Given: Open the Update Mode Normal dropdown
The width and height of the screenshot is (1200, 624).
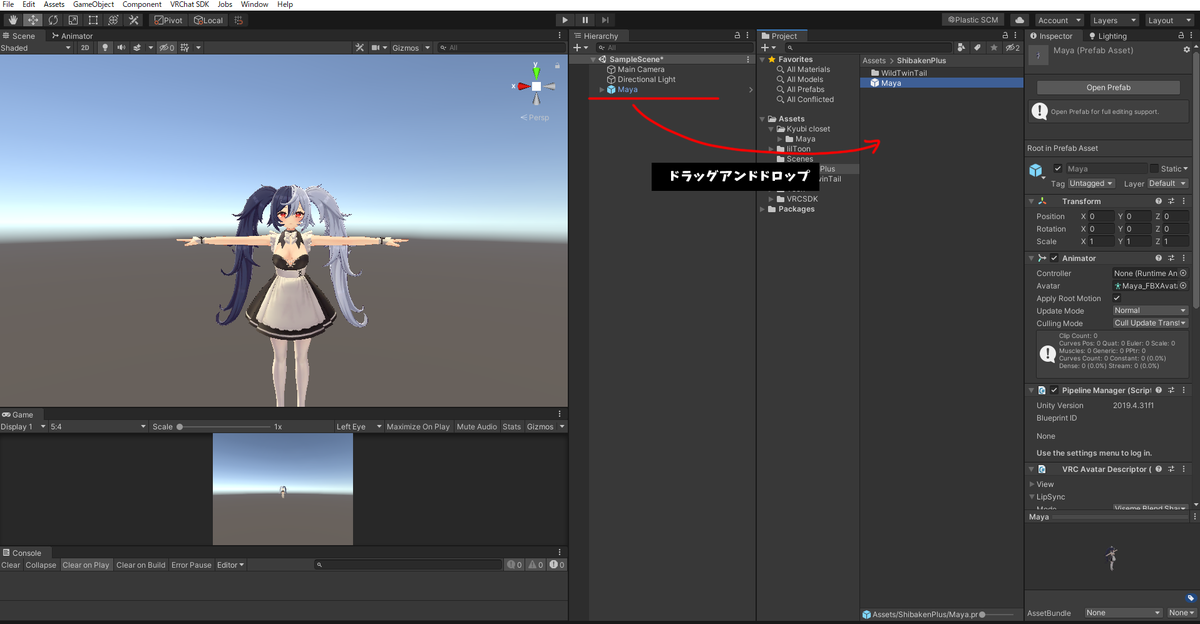Looking at the screenshot, I should (1150, 311).
